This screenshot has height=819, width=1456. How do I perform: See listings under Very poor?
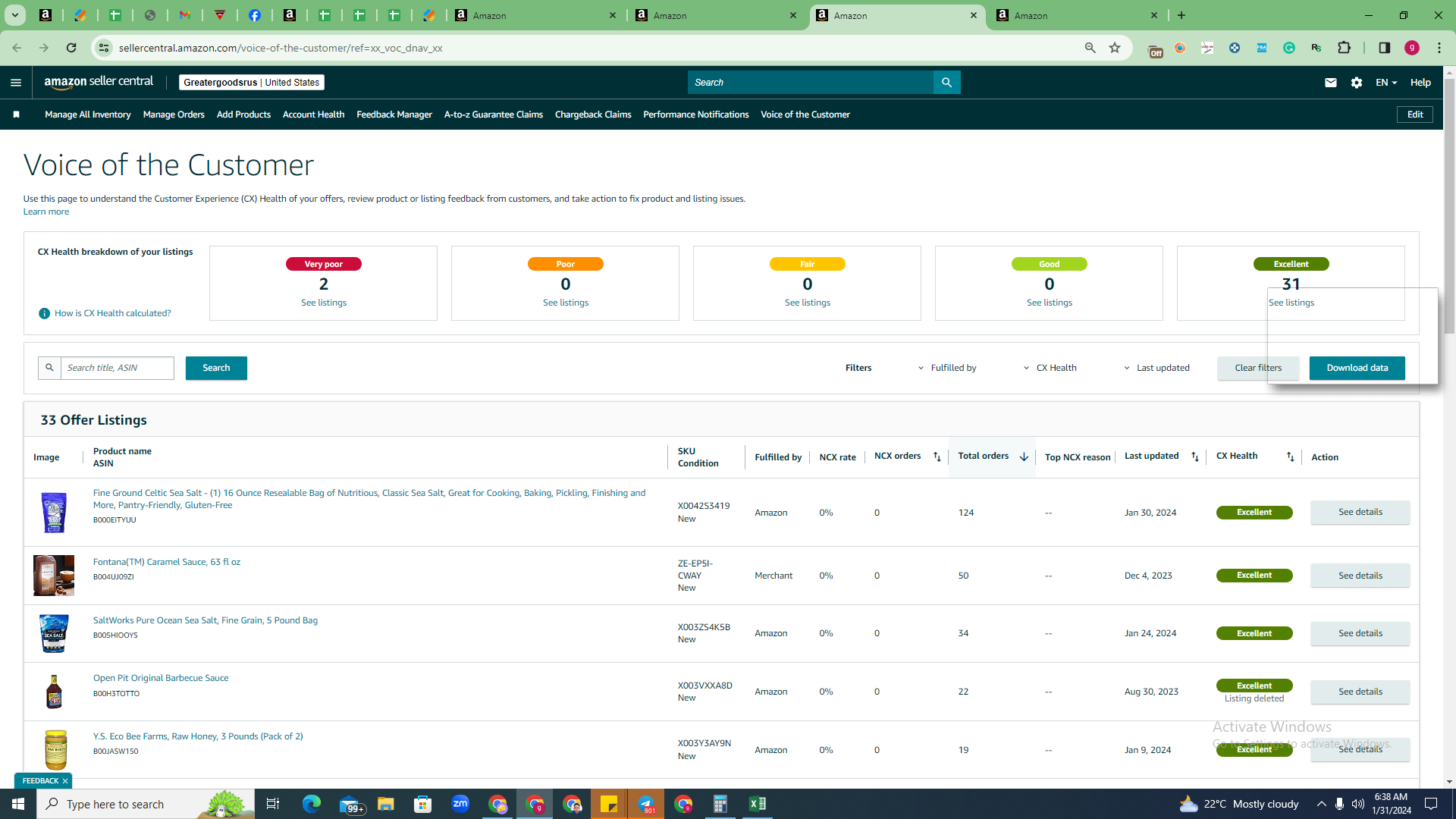324,303
